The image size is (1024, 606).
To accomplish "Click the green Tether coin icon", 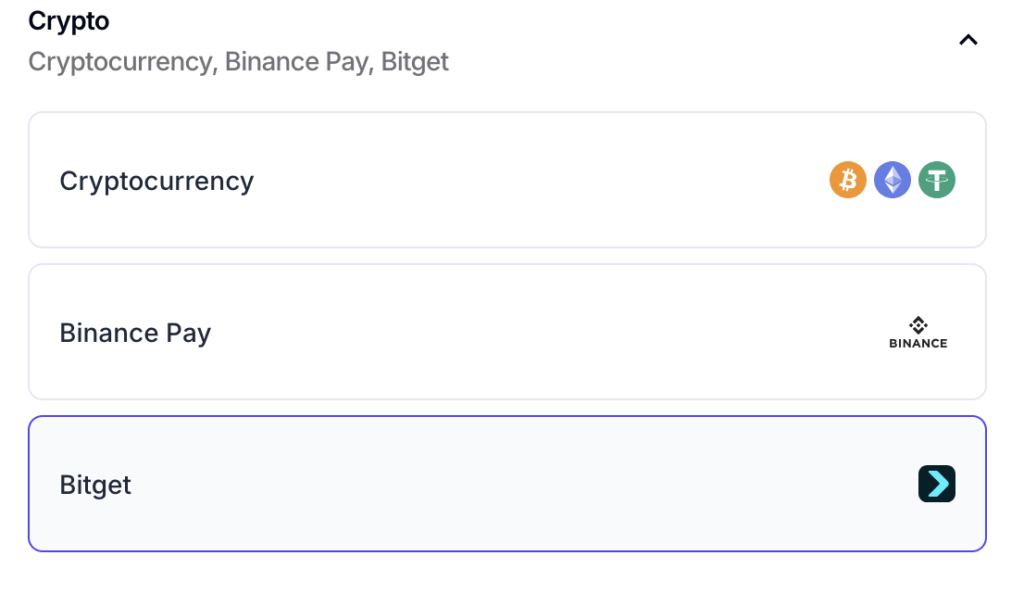I will coord(936,180).
